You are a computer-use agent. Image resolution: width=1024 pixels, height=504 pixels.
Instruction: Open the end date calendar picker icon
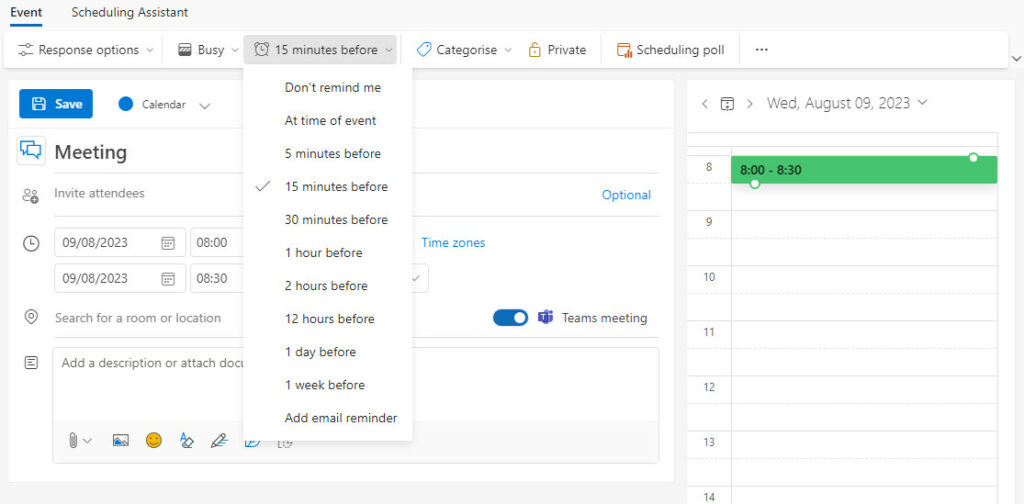(168, 279)
